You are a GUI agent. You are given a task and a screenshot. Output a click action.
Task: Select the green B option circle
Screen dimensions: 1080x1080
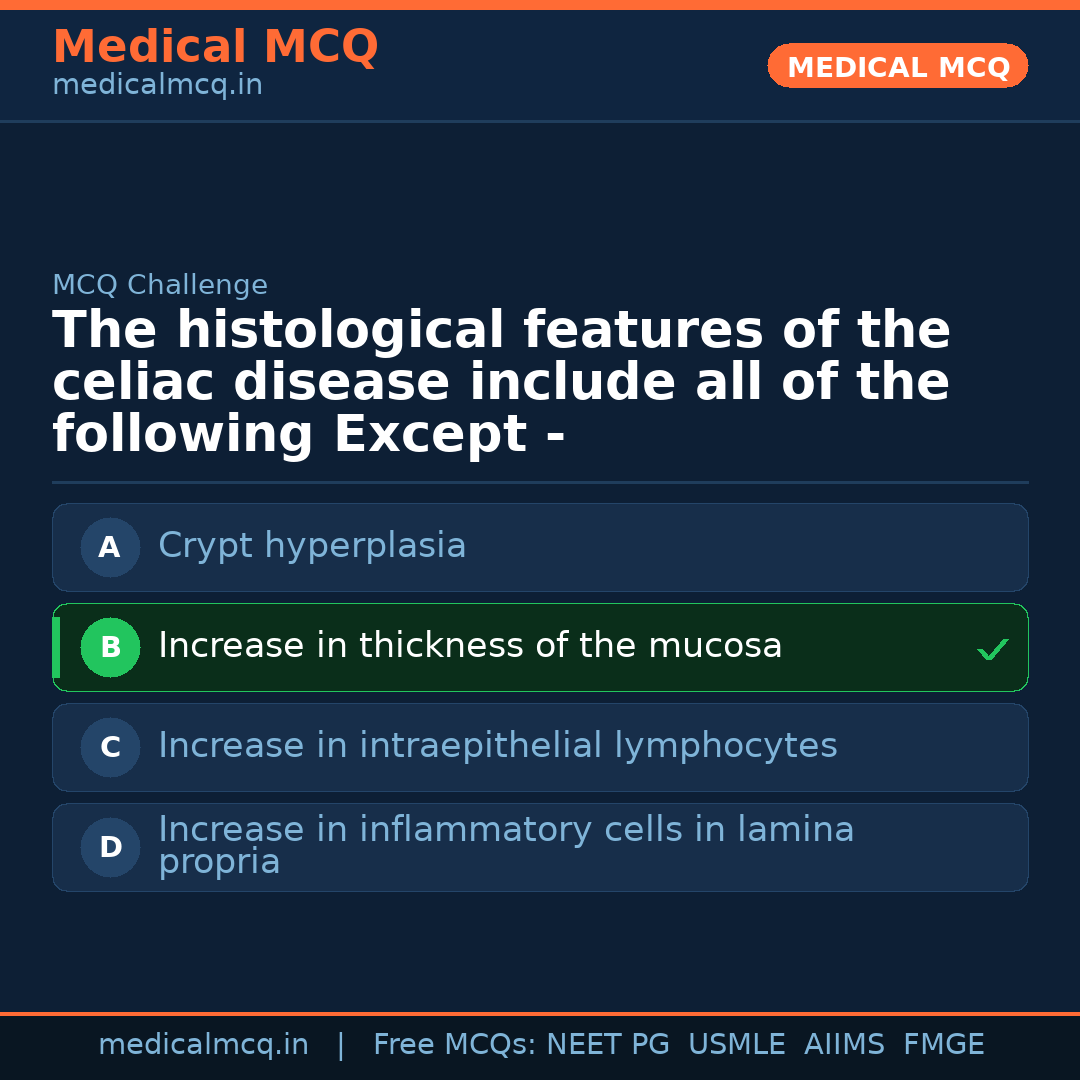(x=110, y=647)
